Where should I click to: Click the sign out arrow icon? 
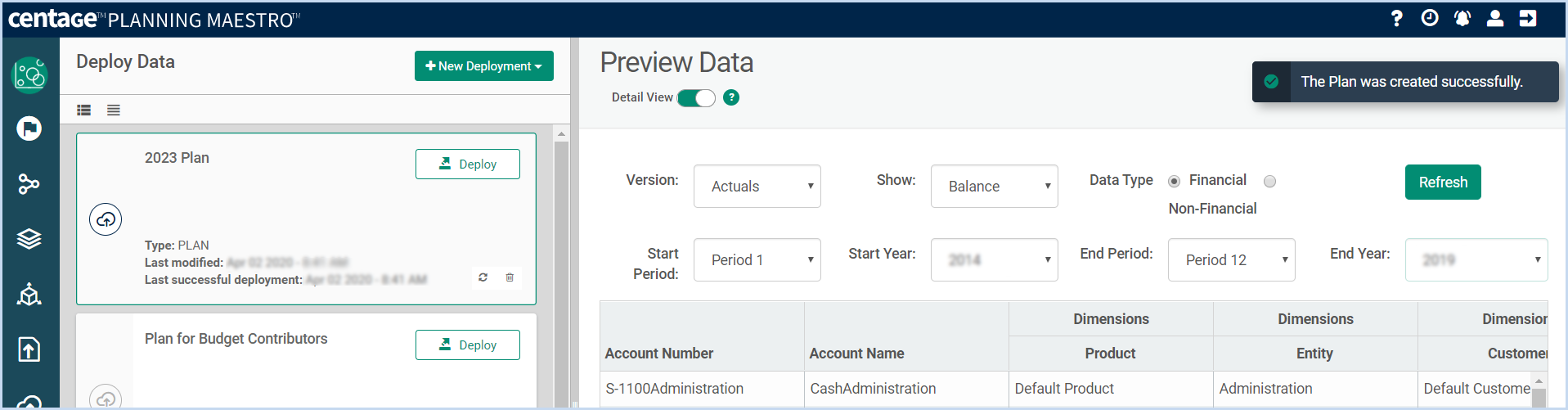(x=1528, y=18)
